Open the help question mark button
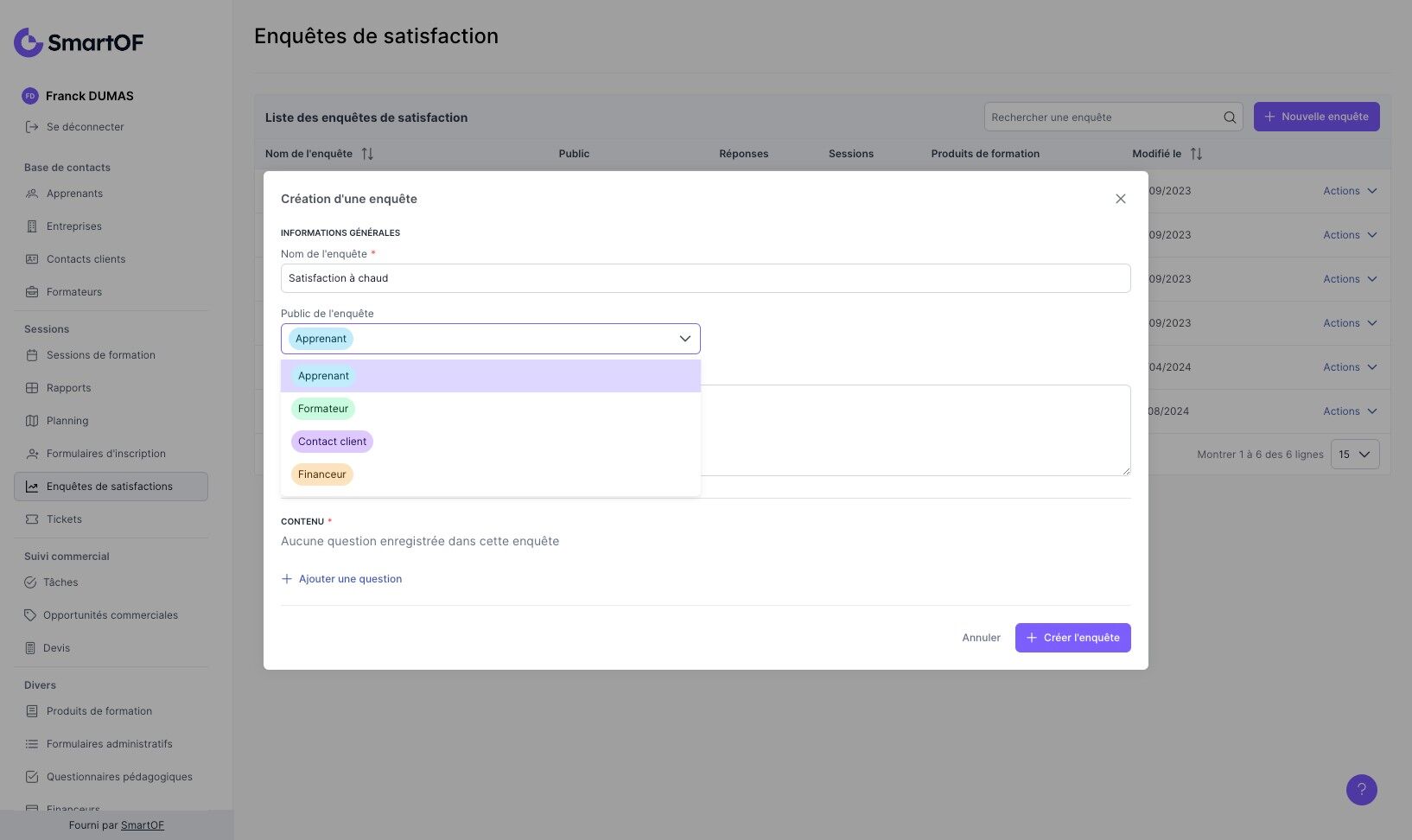Viewport: 1412px width, 840px height. click(x=1361, y=789)
